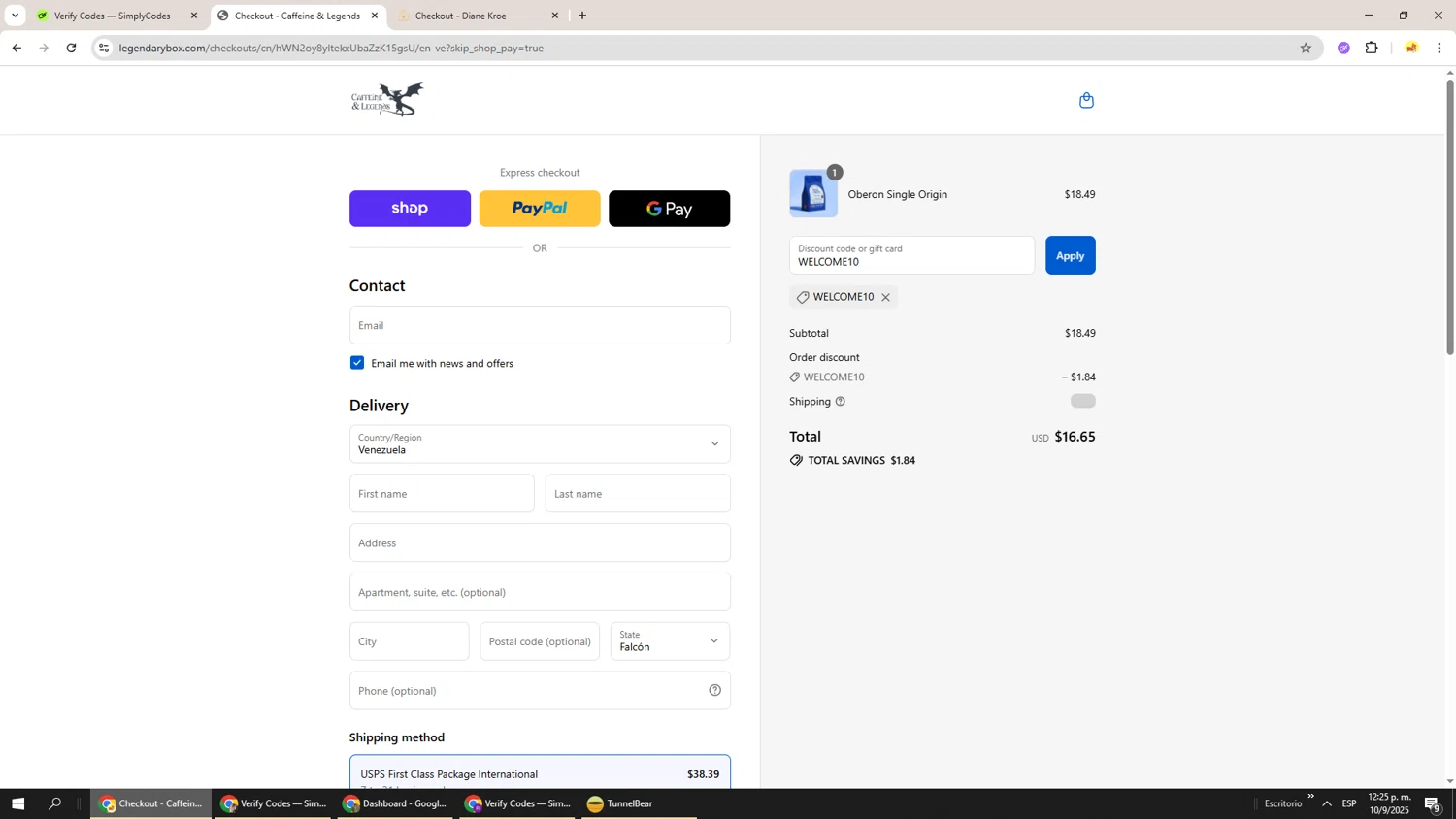Show hidden system tray icons
1456x819 pixels.
pyautogui.click(x=1327, y=803)
